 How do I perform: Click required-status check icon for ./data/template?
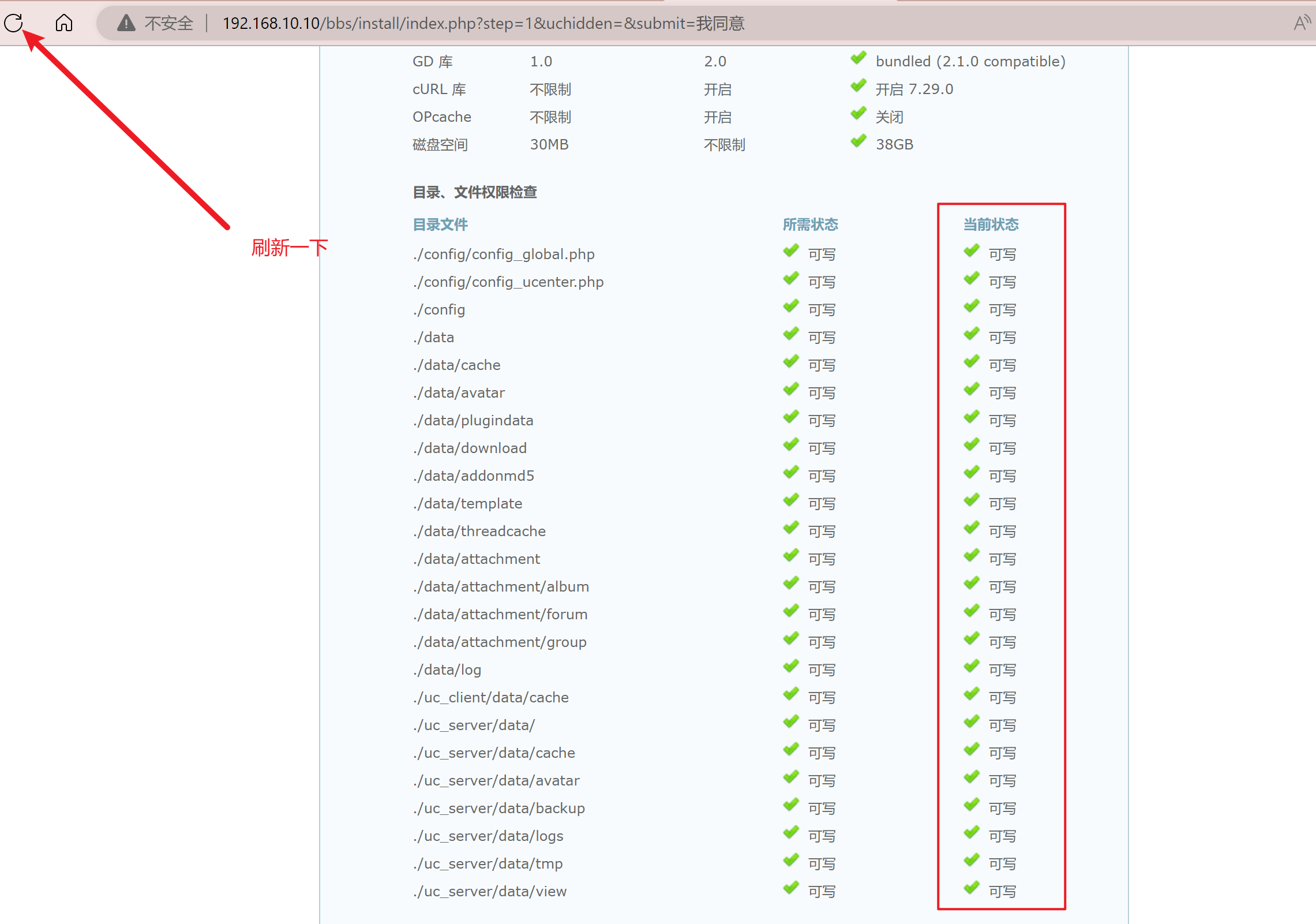[x=791, y=500]
